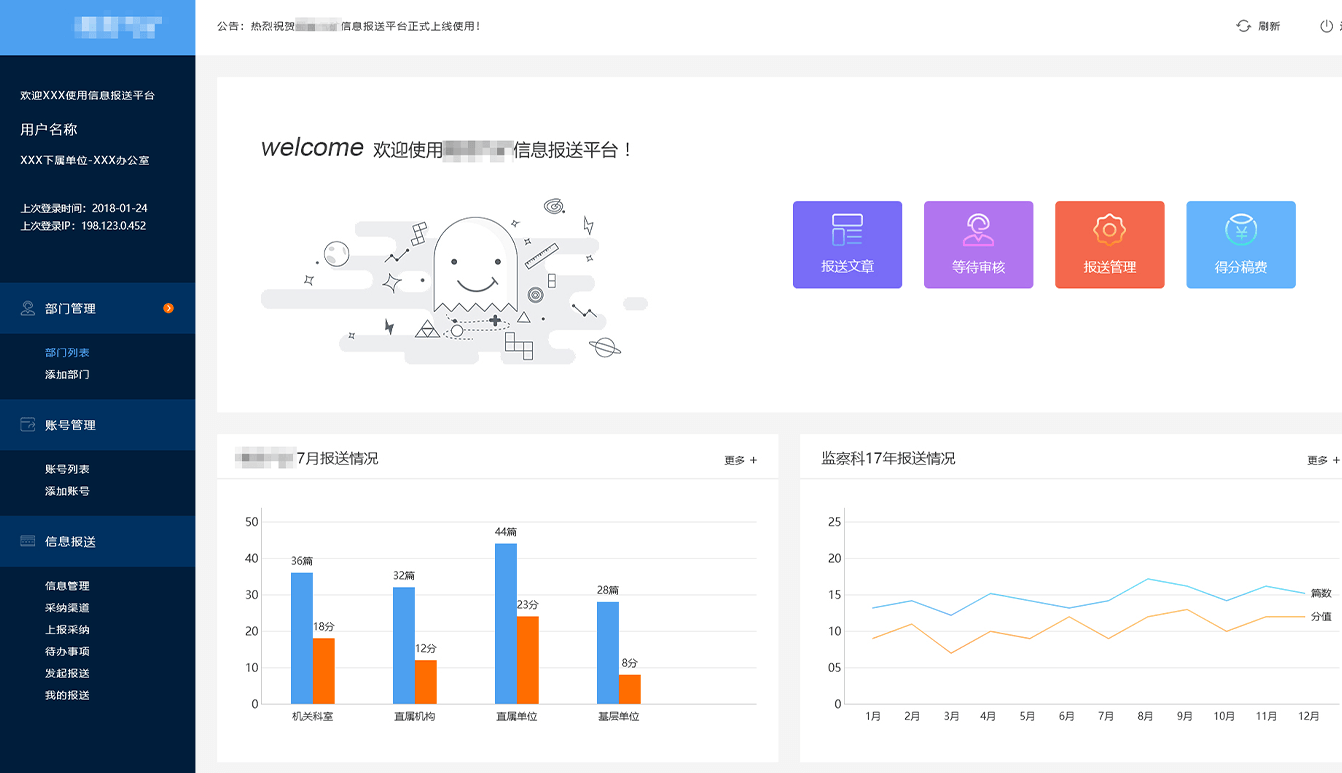Click the 报送管理 gear icon tile
This screenshot has width=1342, height=773.
pyautogui.click(x=1109, y=230)
